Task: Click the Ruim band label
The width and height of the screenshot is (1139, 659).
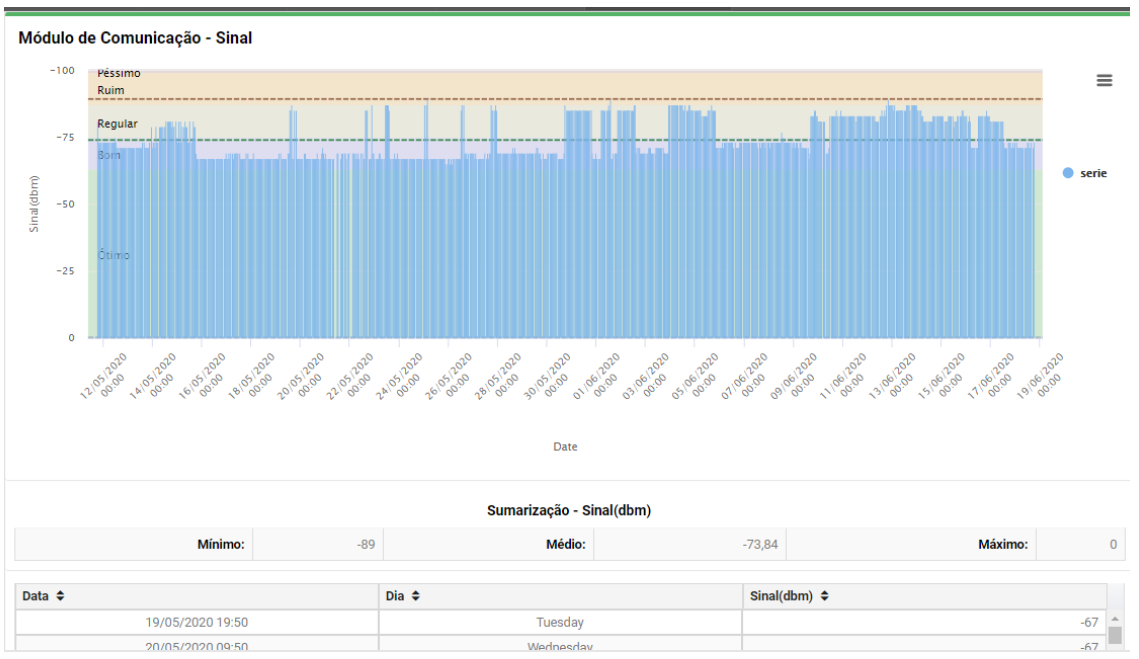Action: coord(111,90)
